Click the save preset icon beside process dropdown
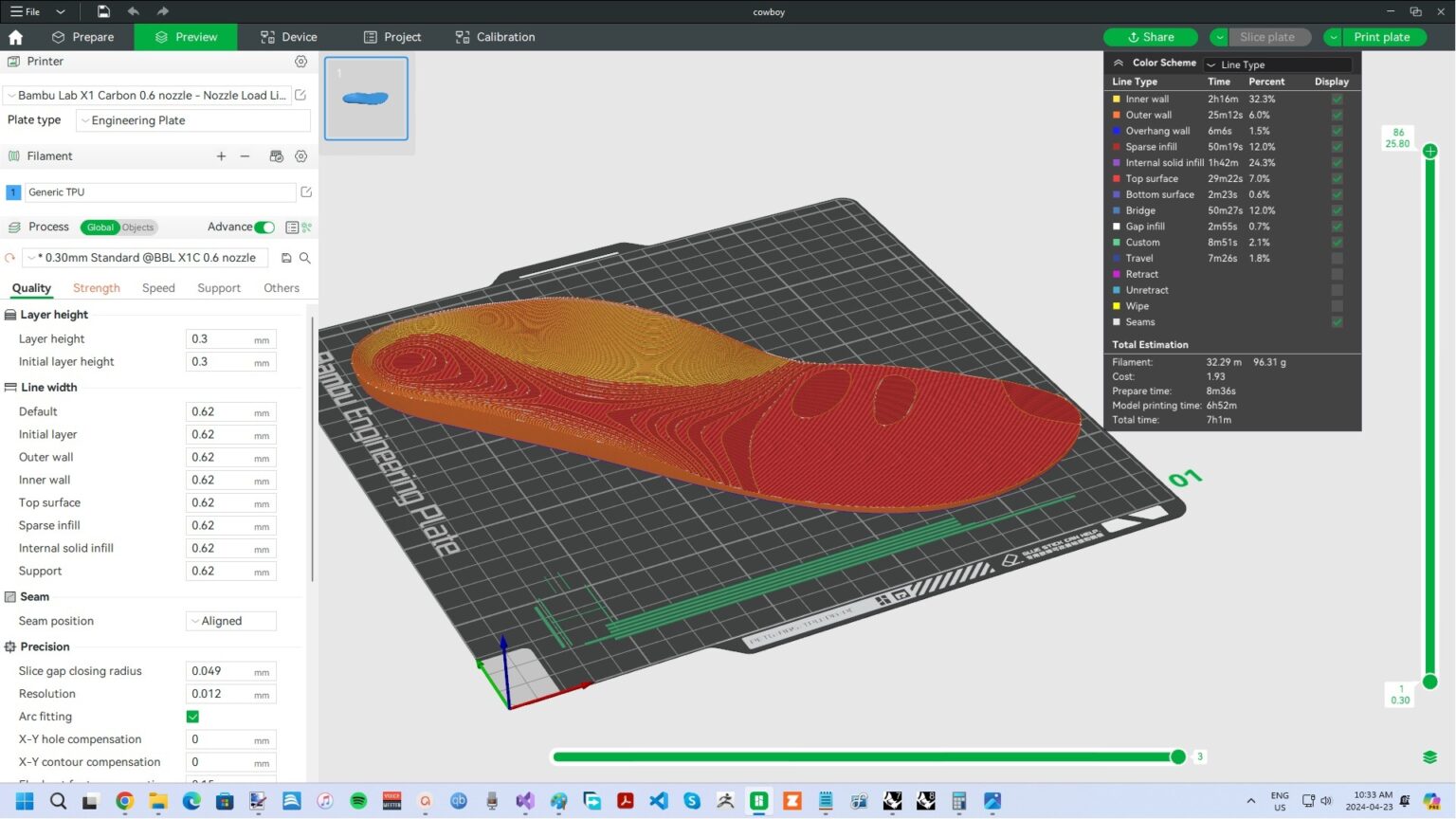1456x819 pixels. click(285, 257)
